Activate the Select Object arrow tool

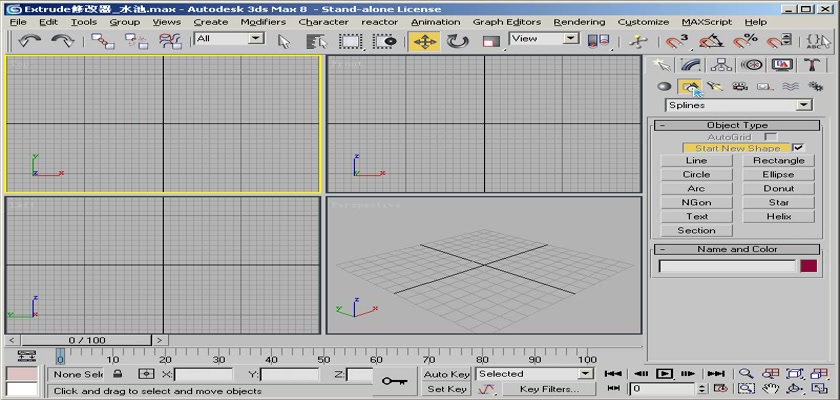coord(284,42)
